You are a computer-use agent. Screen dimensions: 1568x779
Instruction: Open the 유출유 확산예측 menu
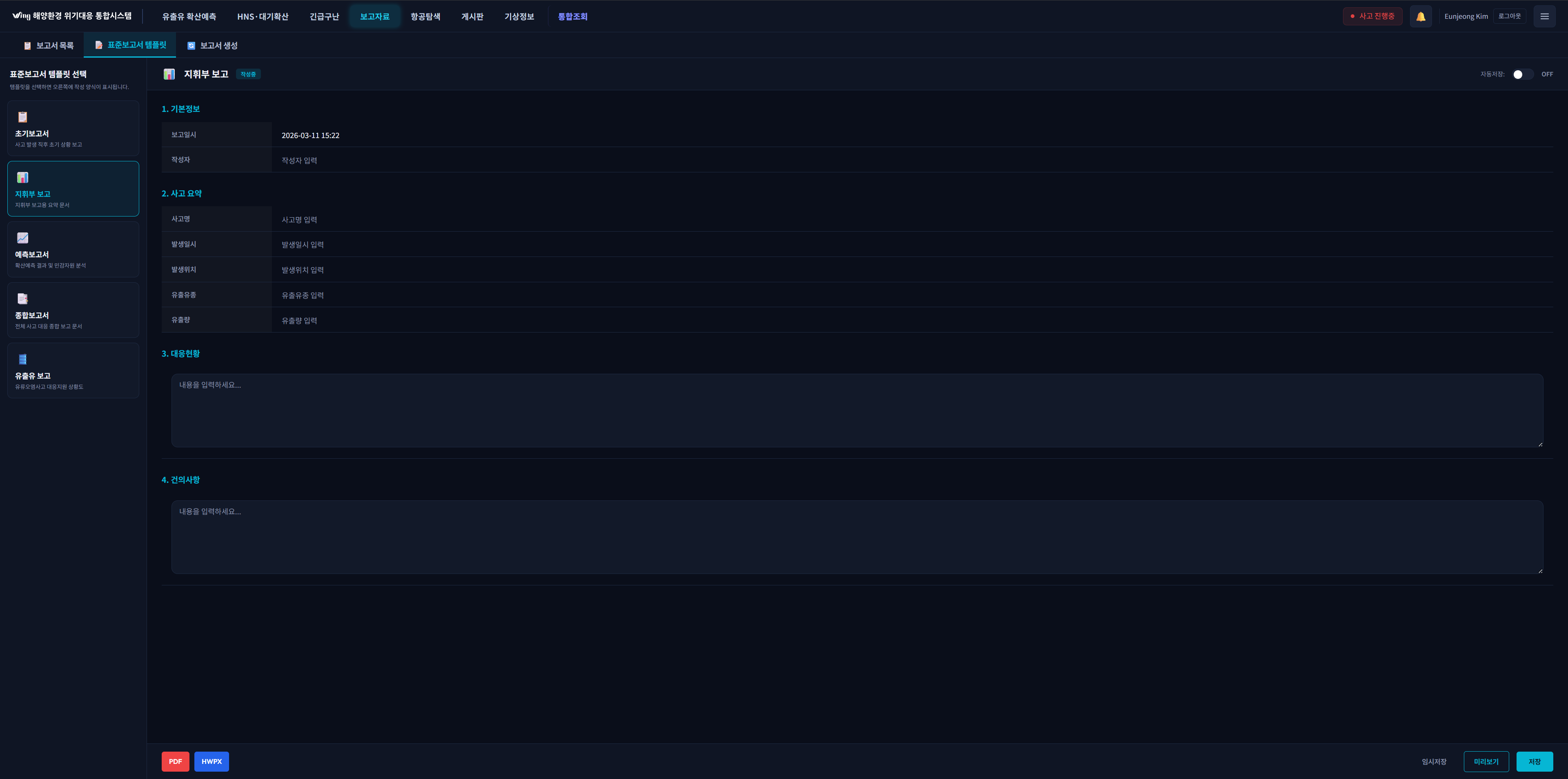point(189,16)
